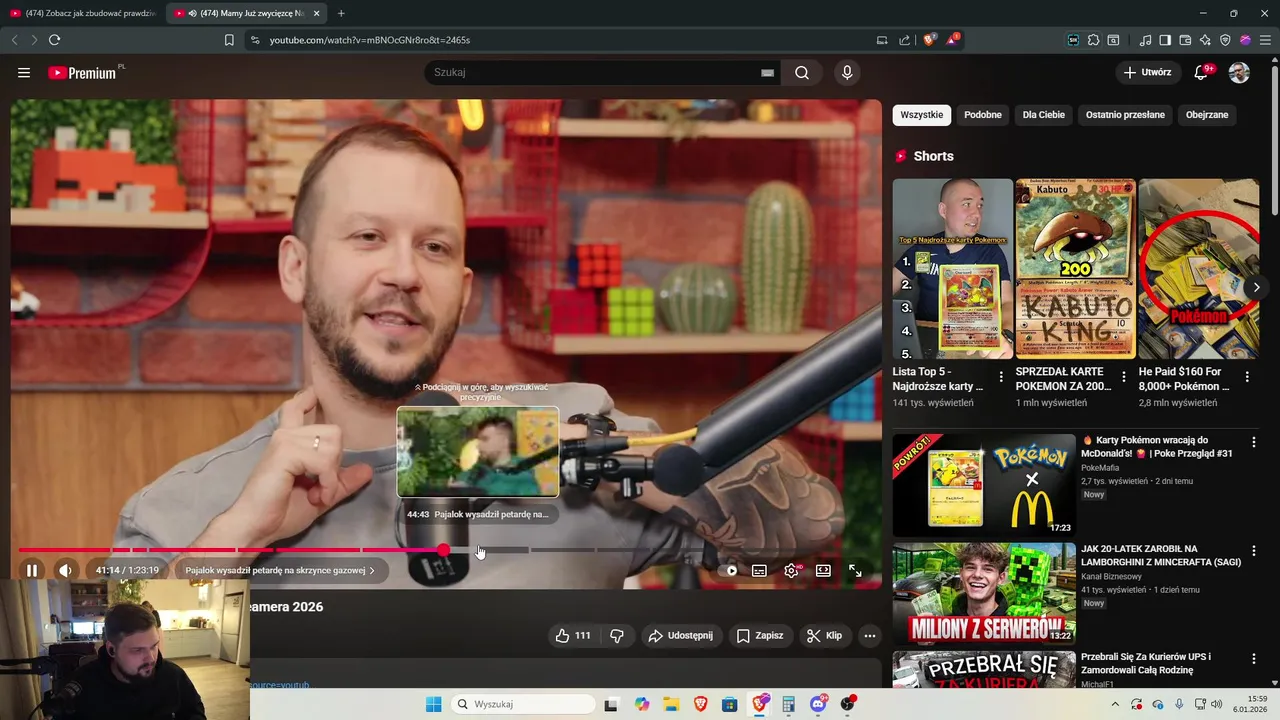
Task: Click Zapisz save button
Action: coord(760,635)
